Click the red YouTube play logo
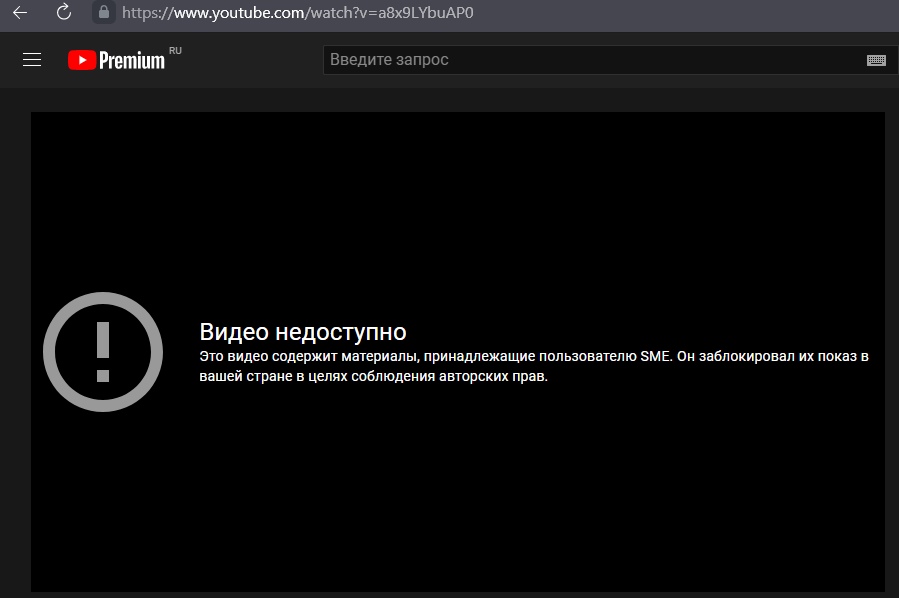 pyautogui.click(x=81, y=60)
